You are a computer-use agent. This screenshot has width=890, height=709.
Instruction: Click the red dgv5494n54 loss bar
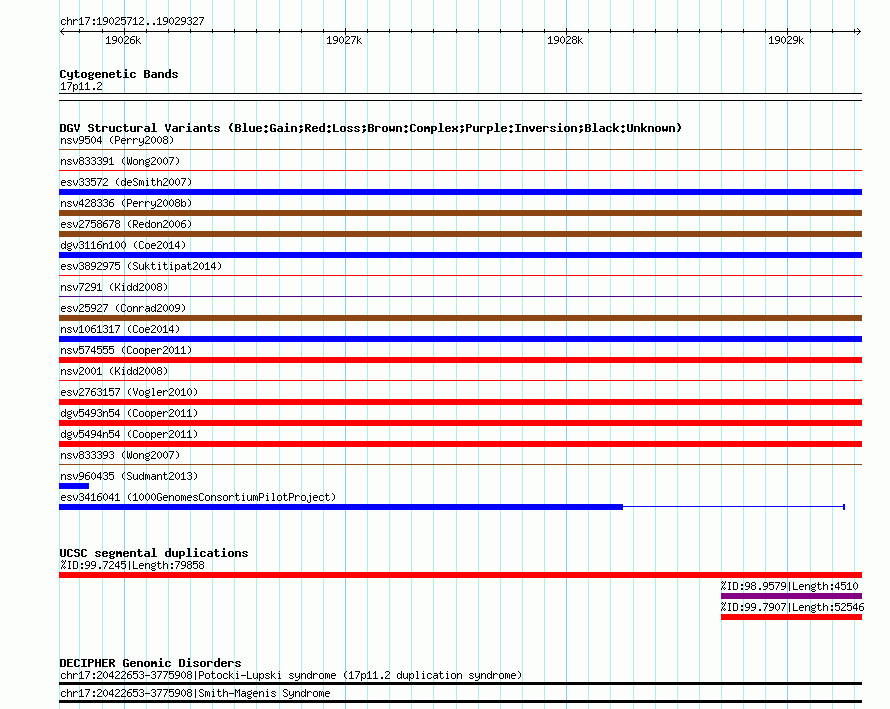click(460, 444)
